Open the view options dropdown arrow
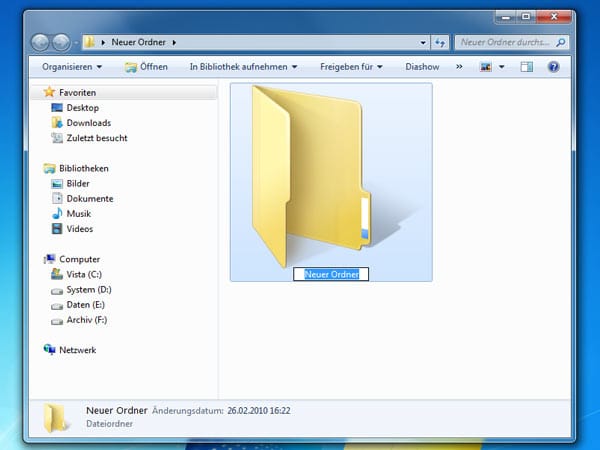 point(501,67)
